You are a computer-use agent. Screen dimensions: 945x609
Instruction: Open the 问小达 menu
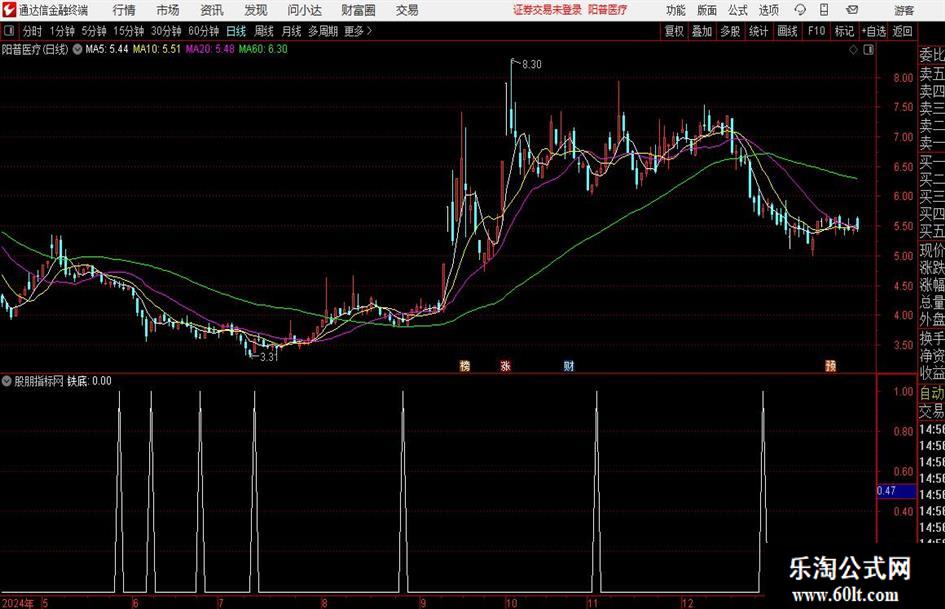[304, 10]
